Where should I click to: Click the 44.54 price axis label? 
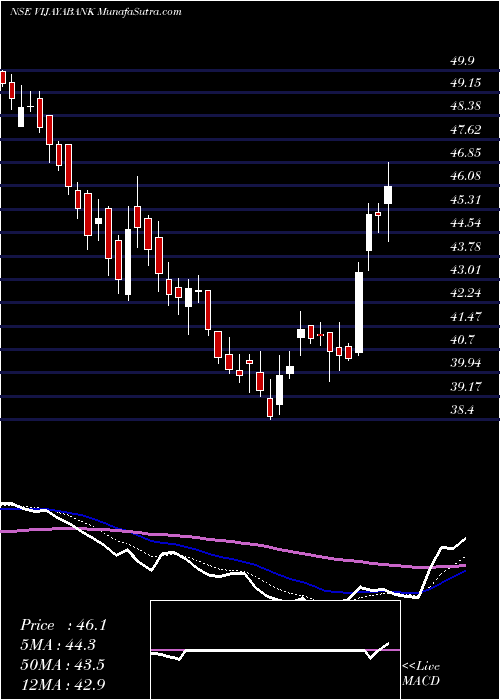coord(467,223)
